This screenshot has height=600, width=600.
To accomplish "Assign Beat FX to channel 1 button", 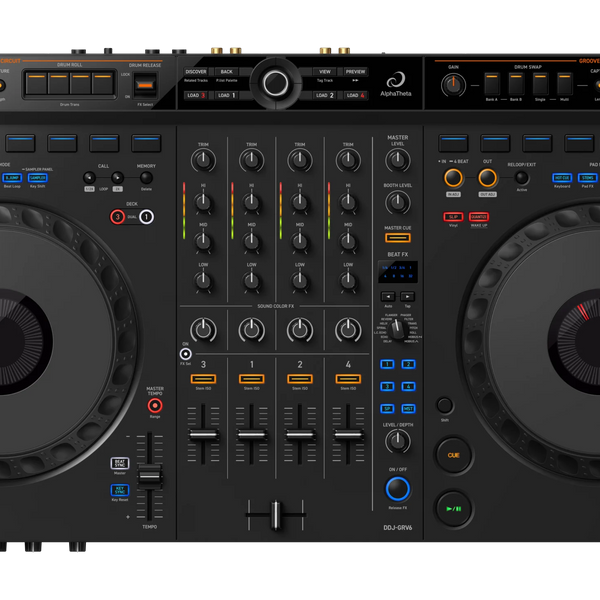I will (x=387, y=364).
